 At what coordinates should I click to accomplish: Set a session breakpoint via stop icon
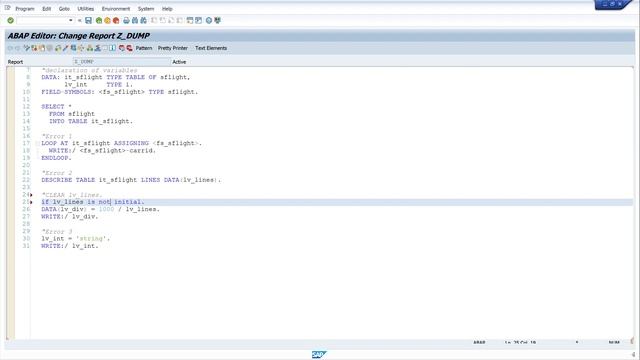coord(122,48)
